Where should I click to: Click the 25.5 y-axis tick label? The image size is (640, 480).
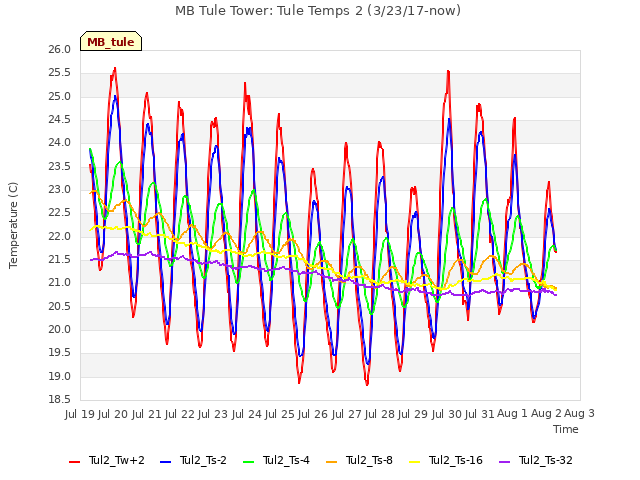(x=60, y=73)
